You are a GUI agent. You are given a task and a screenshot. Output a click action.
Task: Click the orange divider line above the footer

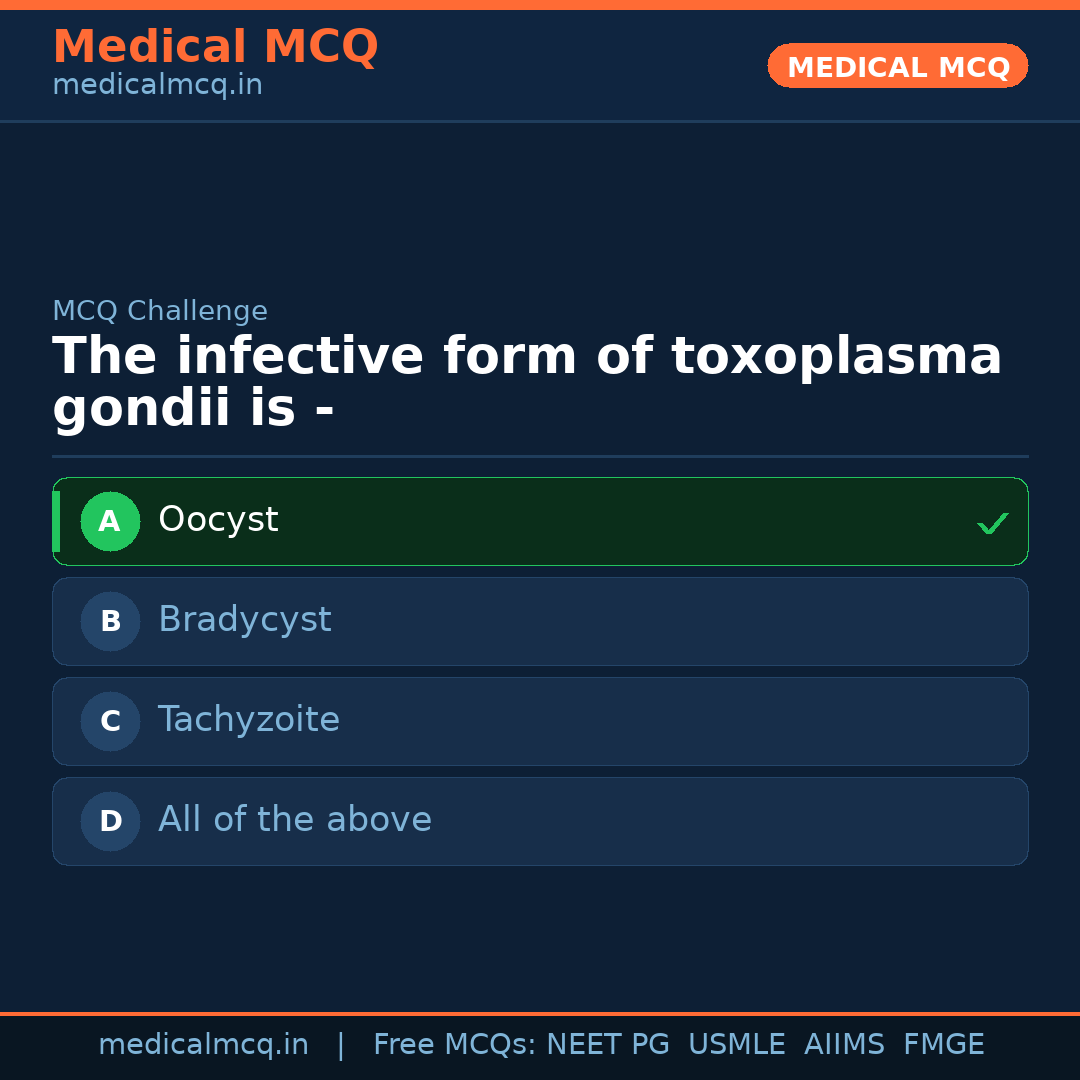click(x=540, y=1012)
